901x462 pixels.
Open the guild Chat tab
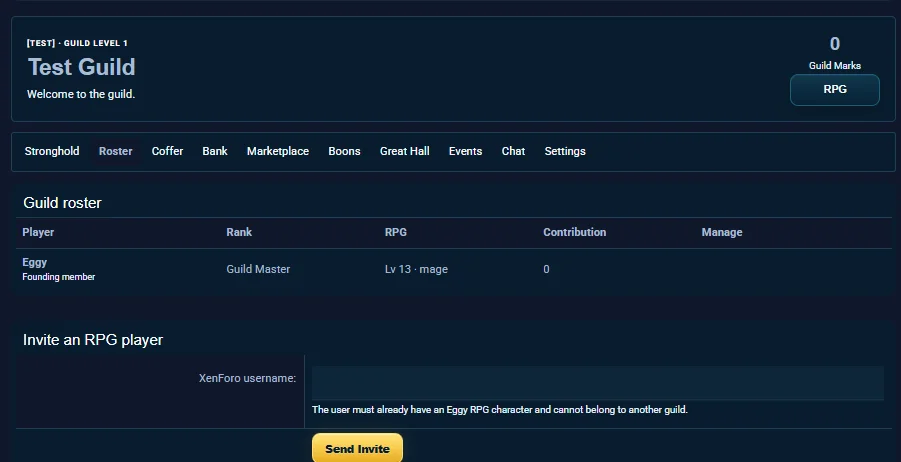point(513,151)
